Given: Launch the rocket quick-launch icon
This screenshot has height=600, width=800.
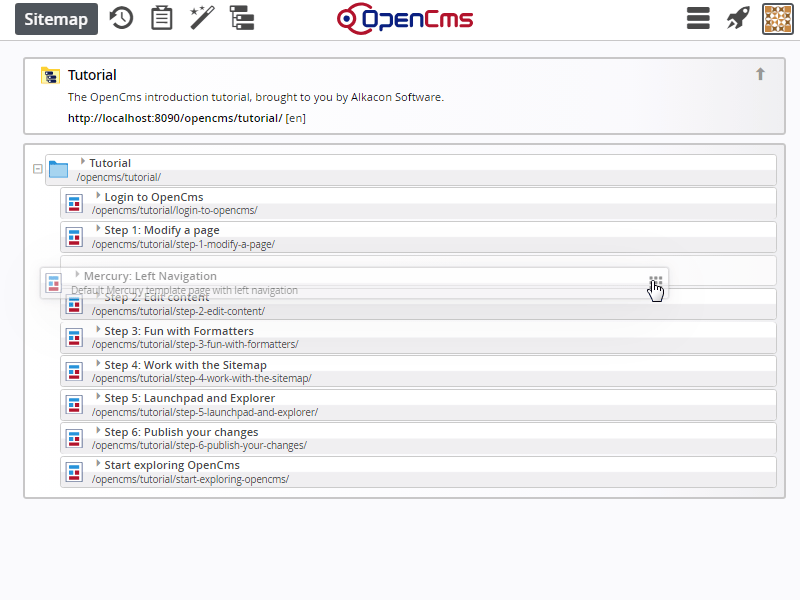Looking at the screenshot, I should pos(738,18).
